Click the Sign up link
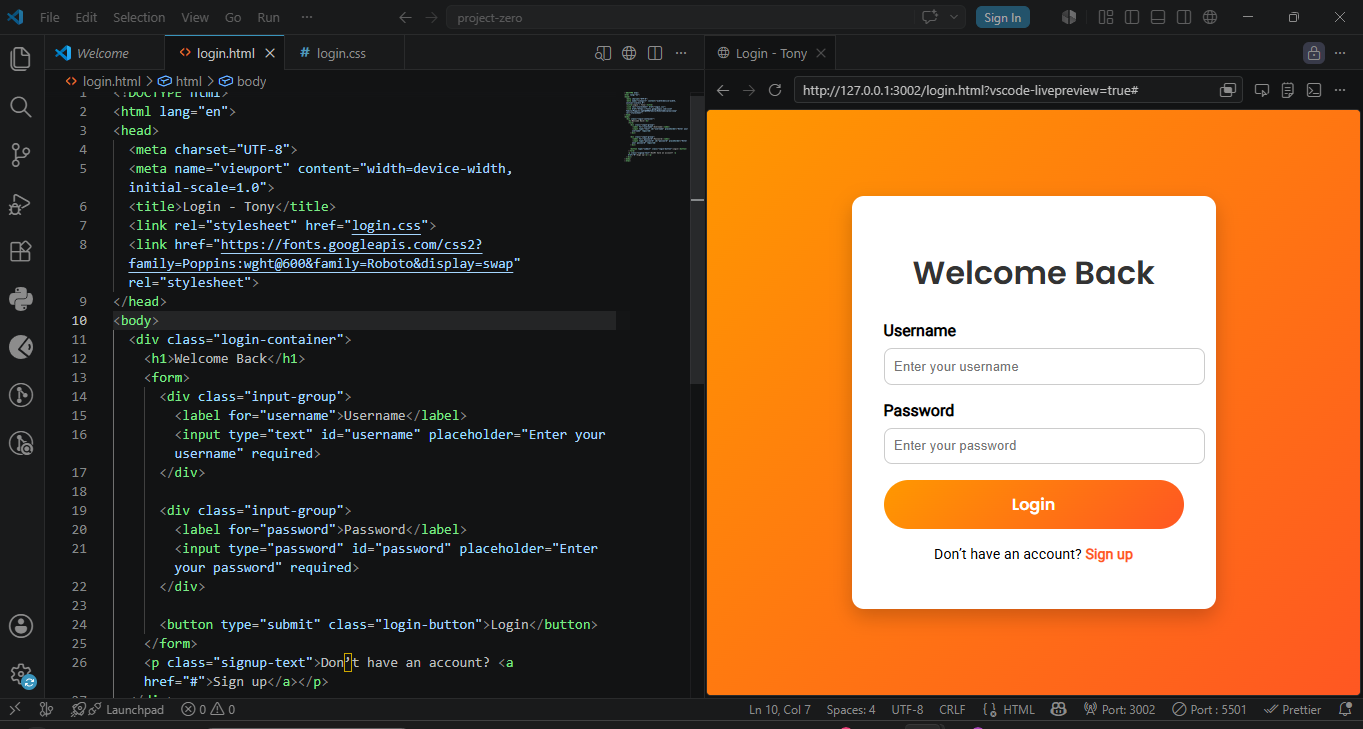Image resolution: width=1363 pixels, height=729 pixels. click(1109, 554)
